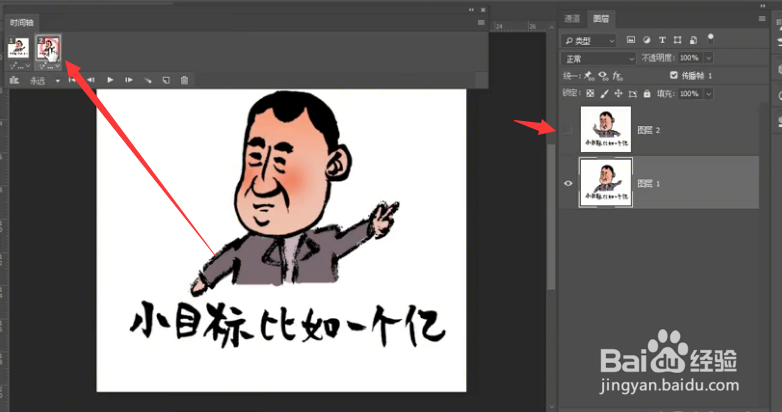The width and height of the screenshot is (782, 412).
Task: Filter for pixel layers icon
Action: click(x=631, y=40)
